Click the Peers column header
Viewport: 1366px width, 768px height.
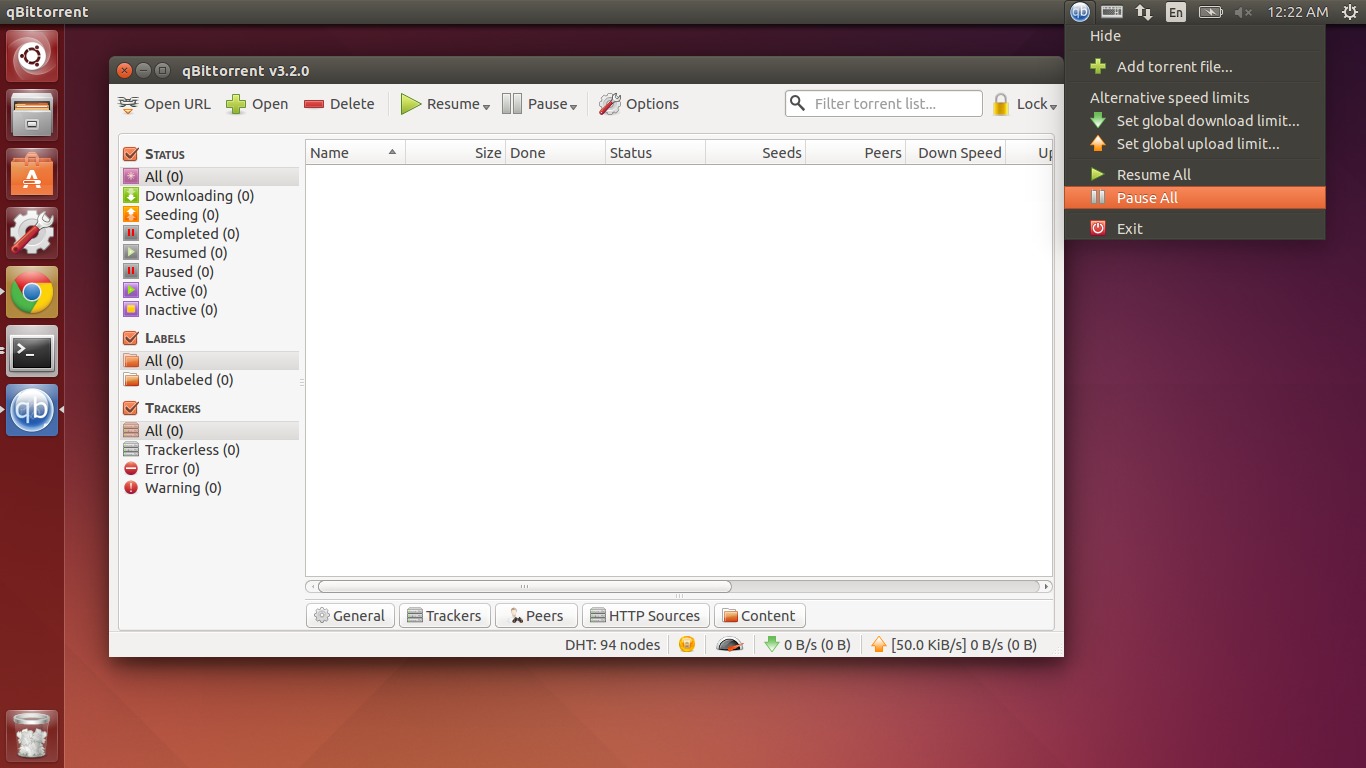[x=855, y=153]
